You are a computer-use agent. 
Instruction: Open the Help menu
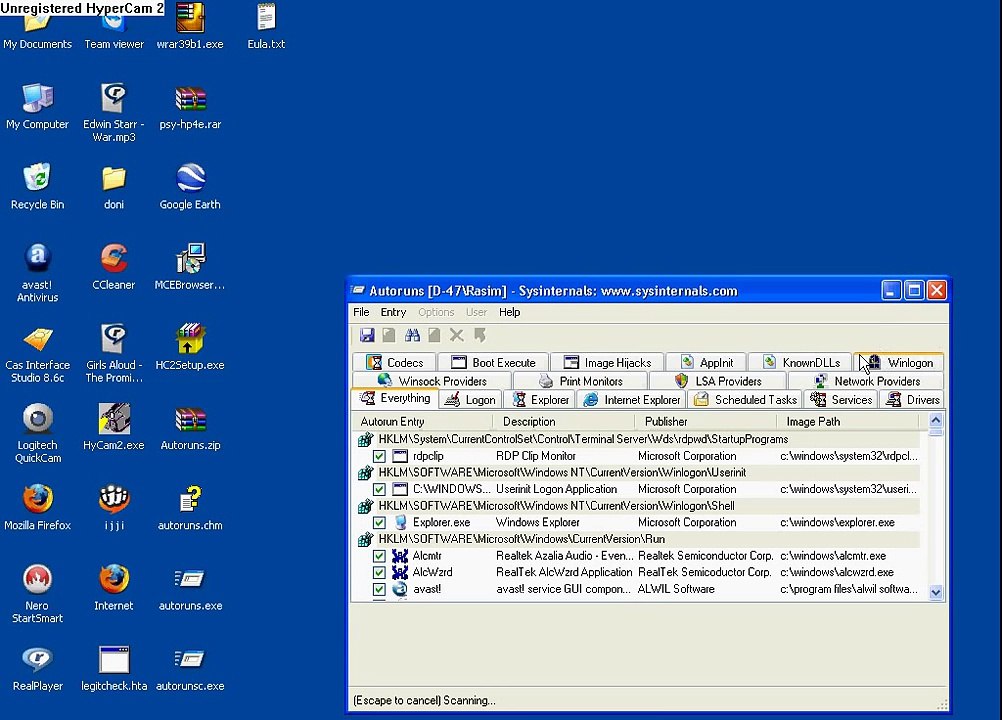pos(509,312)
